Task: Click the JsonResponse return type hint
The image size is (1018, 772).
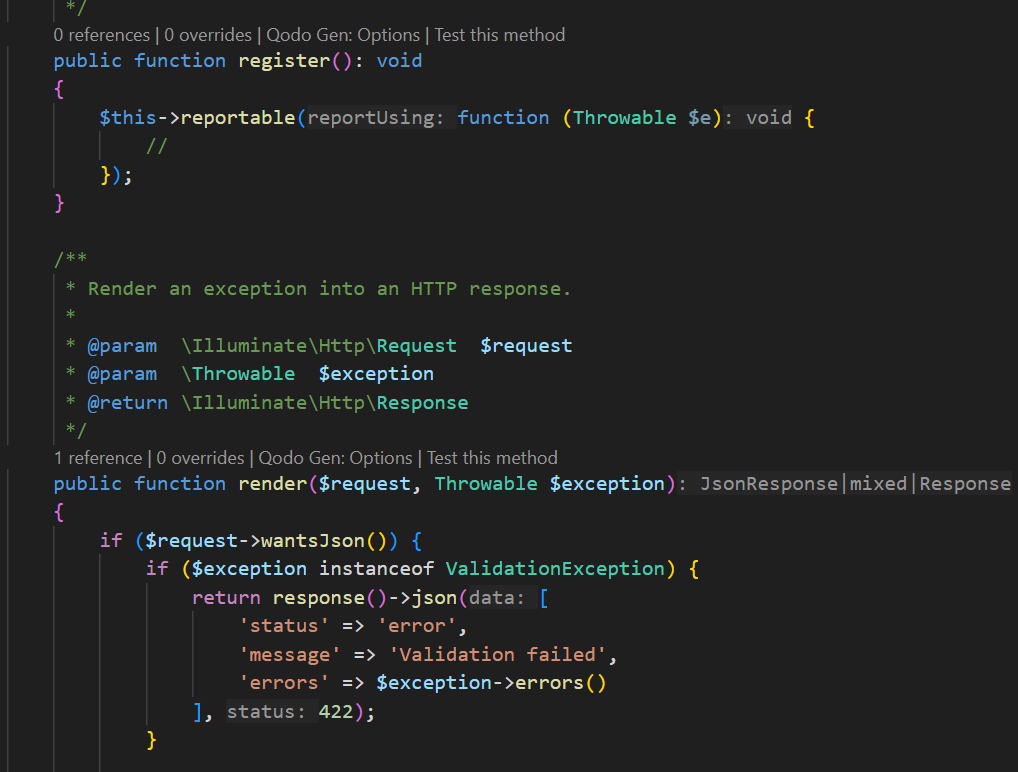Action: click(x=768, y=484)
